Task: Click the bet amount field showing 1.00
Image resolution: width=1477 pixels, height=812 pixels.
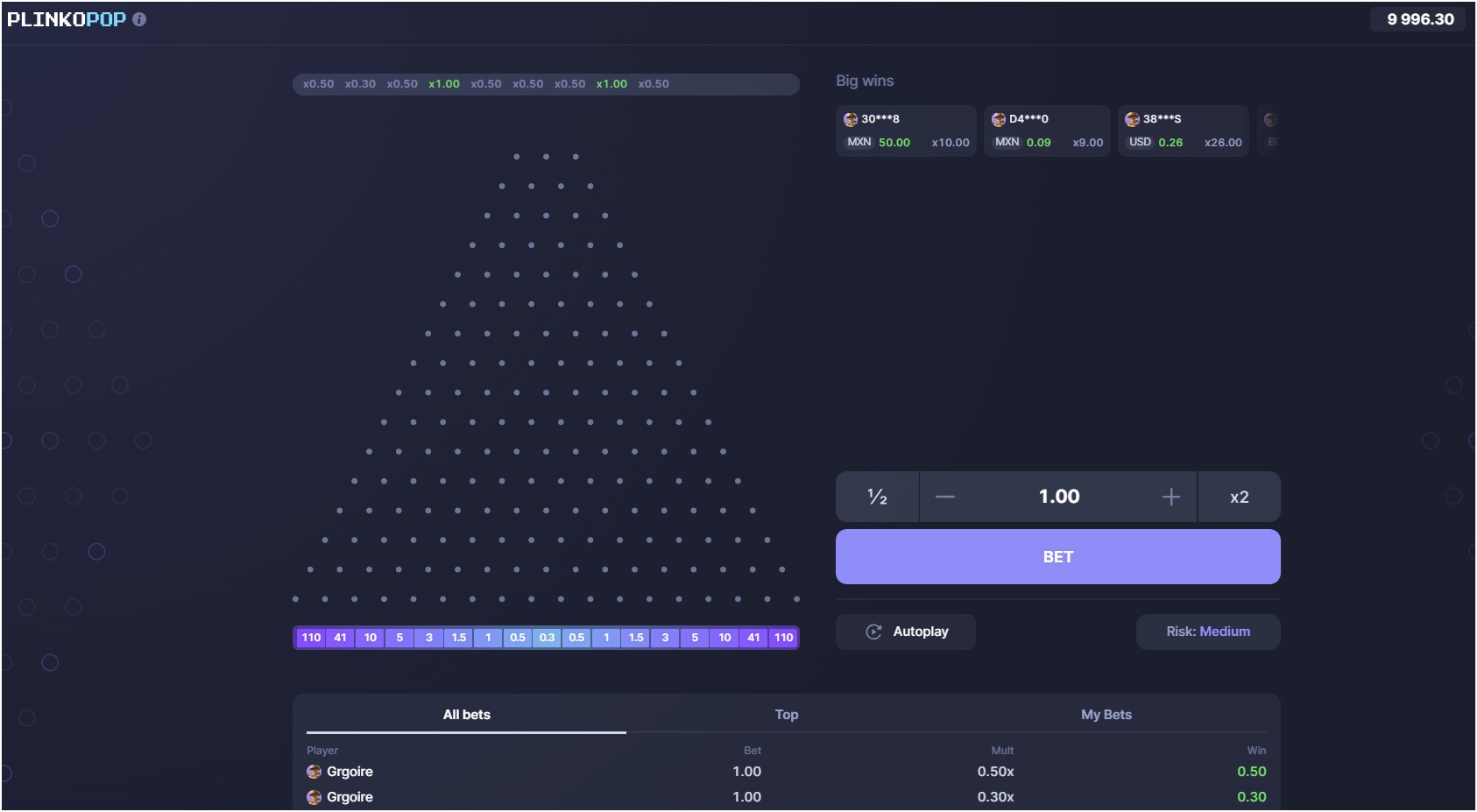Action: point(1058,497)
